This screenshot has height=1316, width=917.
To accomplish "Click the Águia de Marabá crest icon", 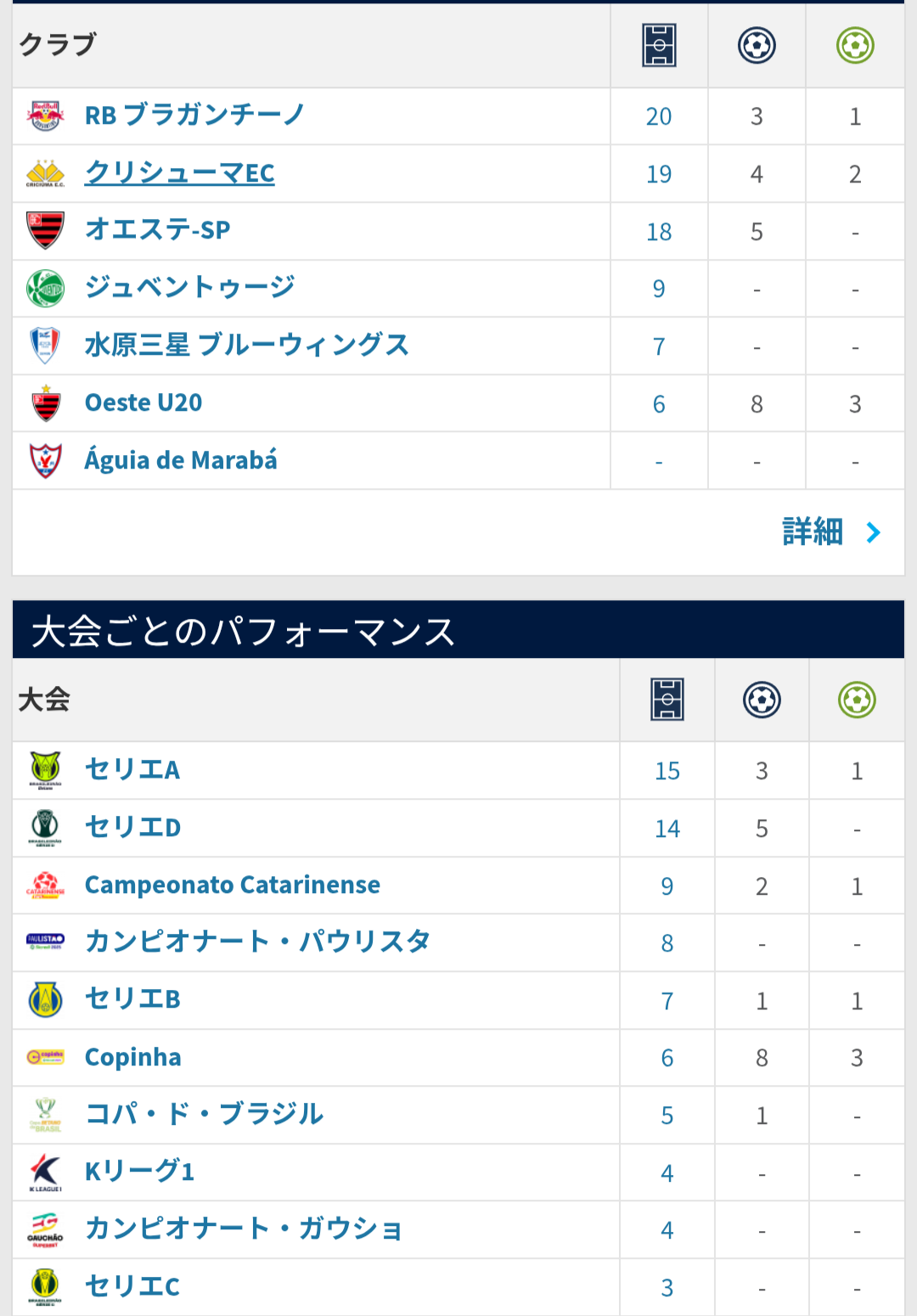I will point(46,461).
